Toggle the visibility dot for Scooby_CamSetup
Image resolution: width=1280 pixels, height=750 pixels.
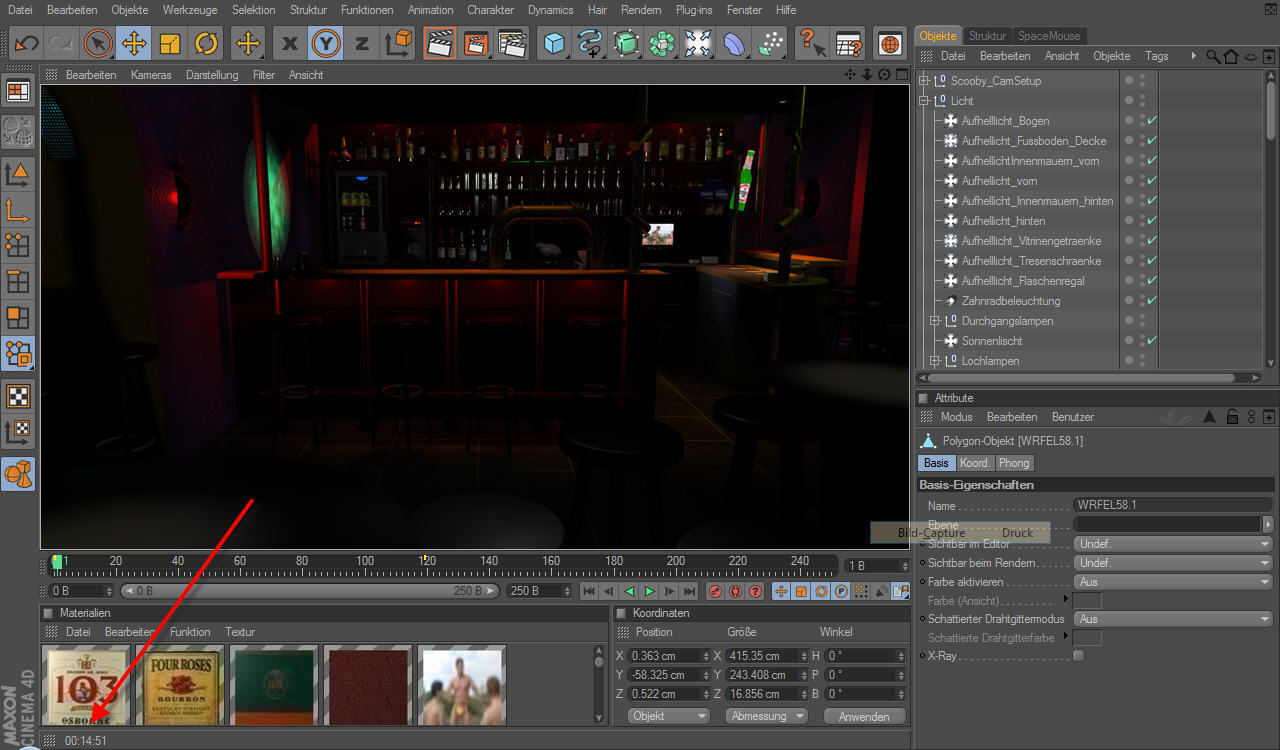click(1129, 79)
